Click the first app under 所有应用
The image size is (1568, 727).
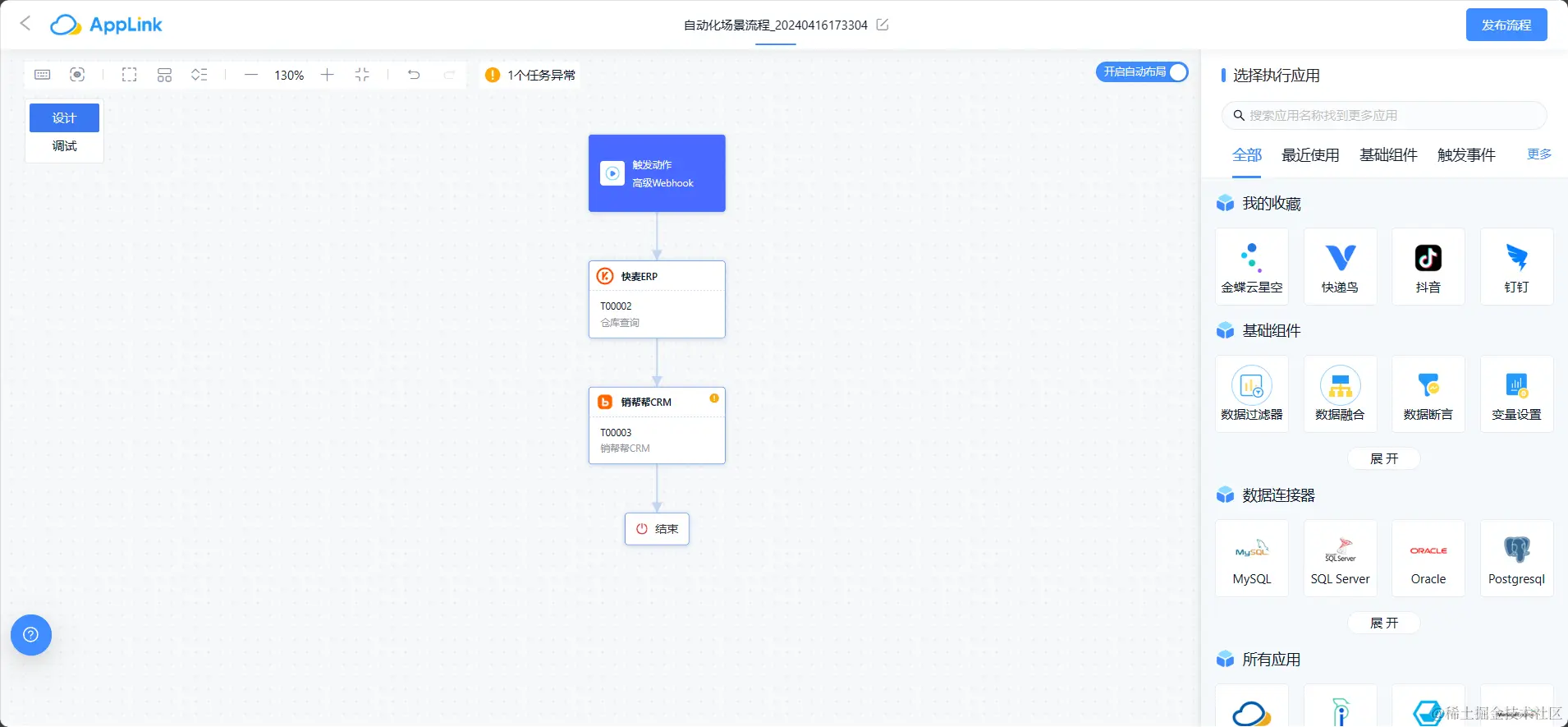coord(1252,706)
